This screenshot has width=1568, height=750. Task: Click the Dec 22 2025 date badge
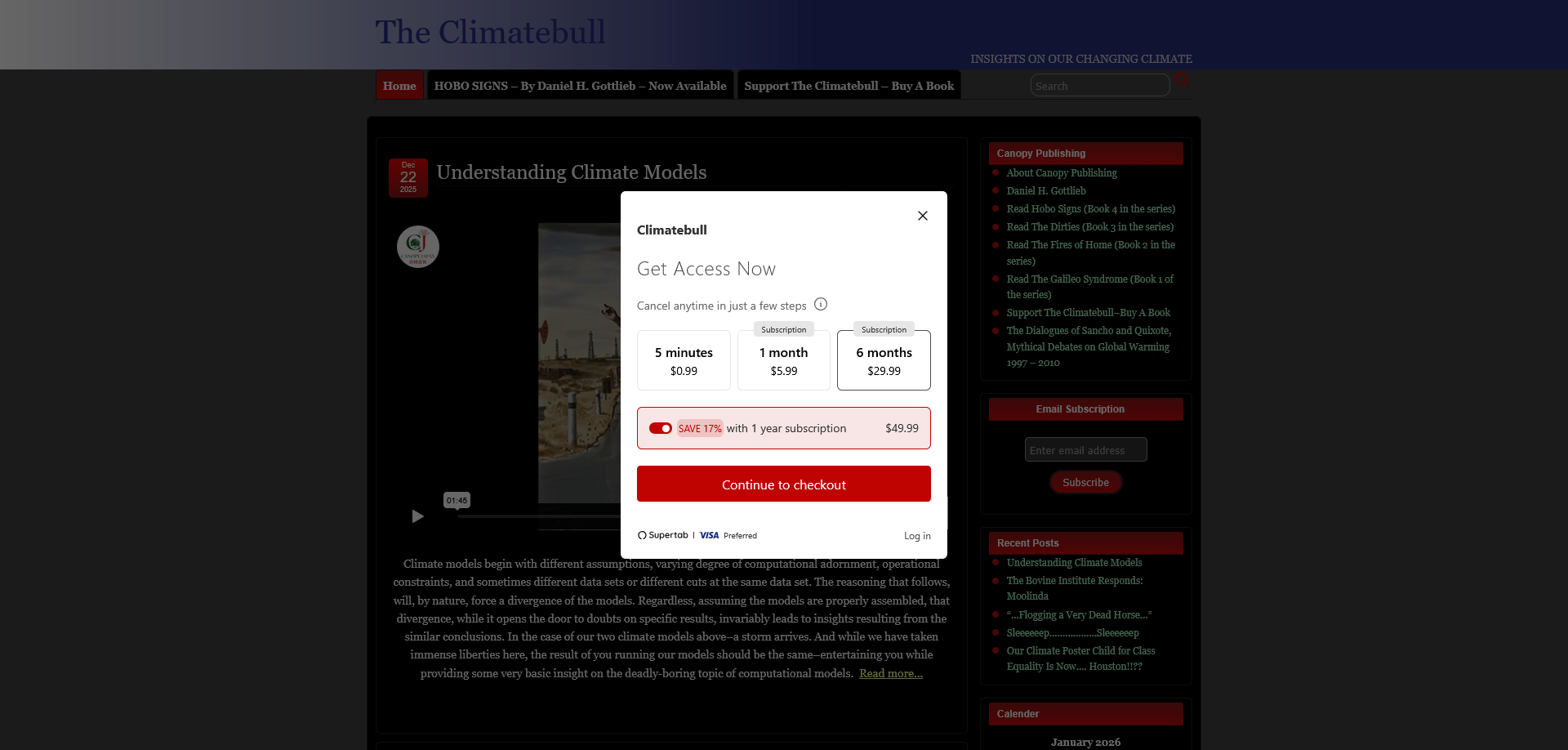[x=408, y=177]
